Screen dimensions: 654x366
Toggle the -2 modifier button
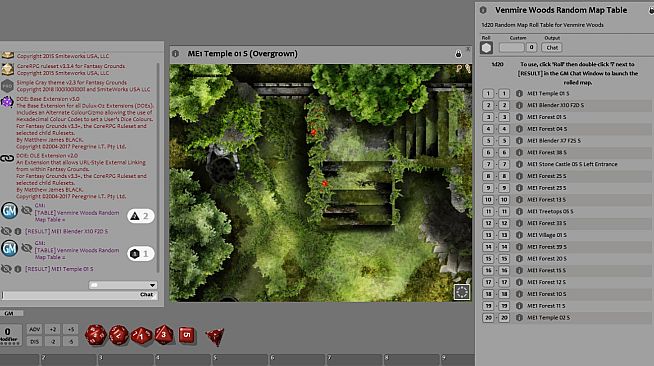point(53,341)
